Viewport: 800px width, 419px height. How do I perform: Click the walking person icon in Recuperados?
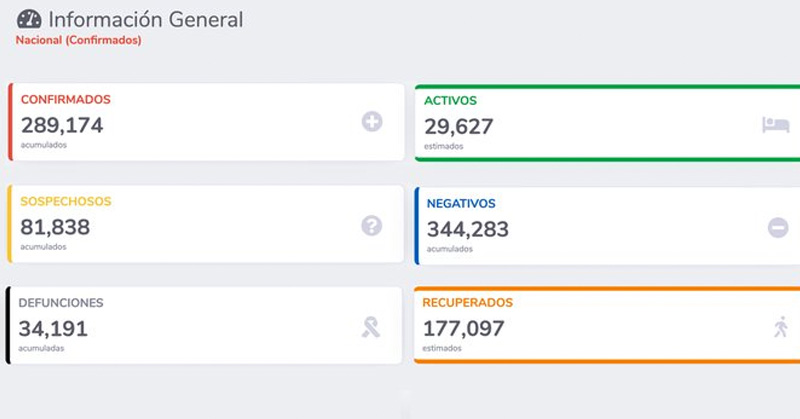[x=780, y=327]
